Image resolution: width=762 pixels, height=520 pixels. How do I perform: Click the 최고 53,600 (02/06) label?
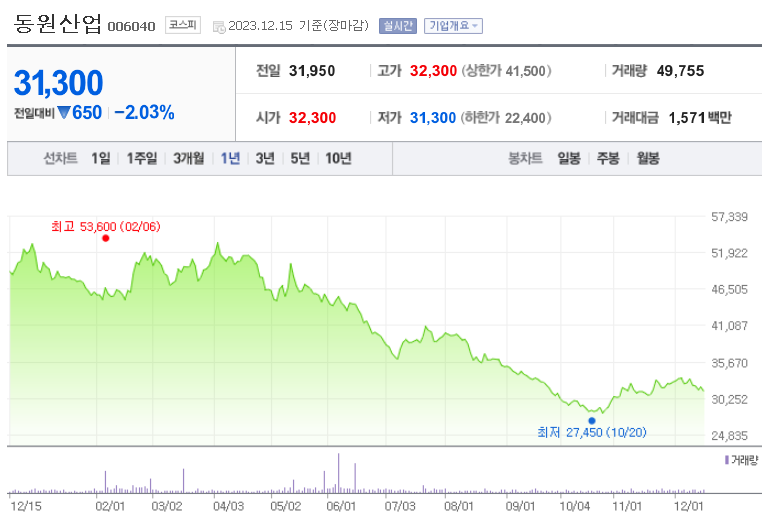pyautogui.click(x=105, y=226)
